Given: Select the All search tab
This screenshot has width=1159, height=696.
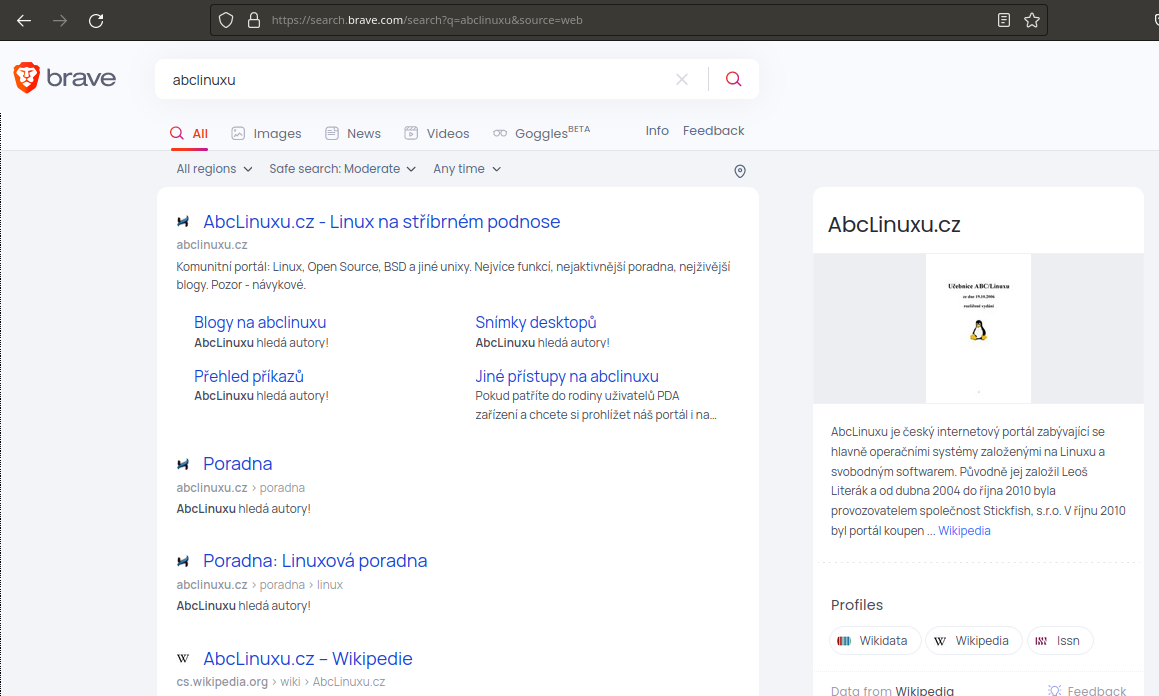Looking at the screenshot, I should 189,134.
